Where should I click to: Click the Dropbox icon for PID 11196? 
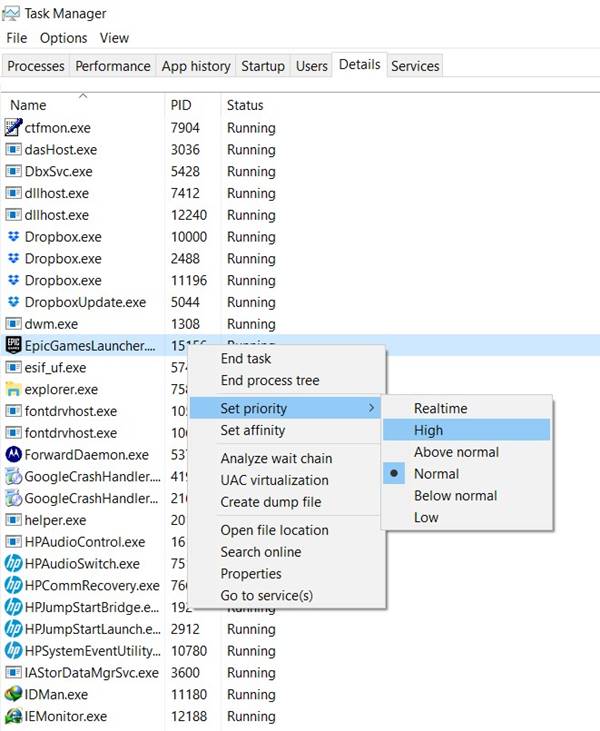[x=14, y=280]
